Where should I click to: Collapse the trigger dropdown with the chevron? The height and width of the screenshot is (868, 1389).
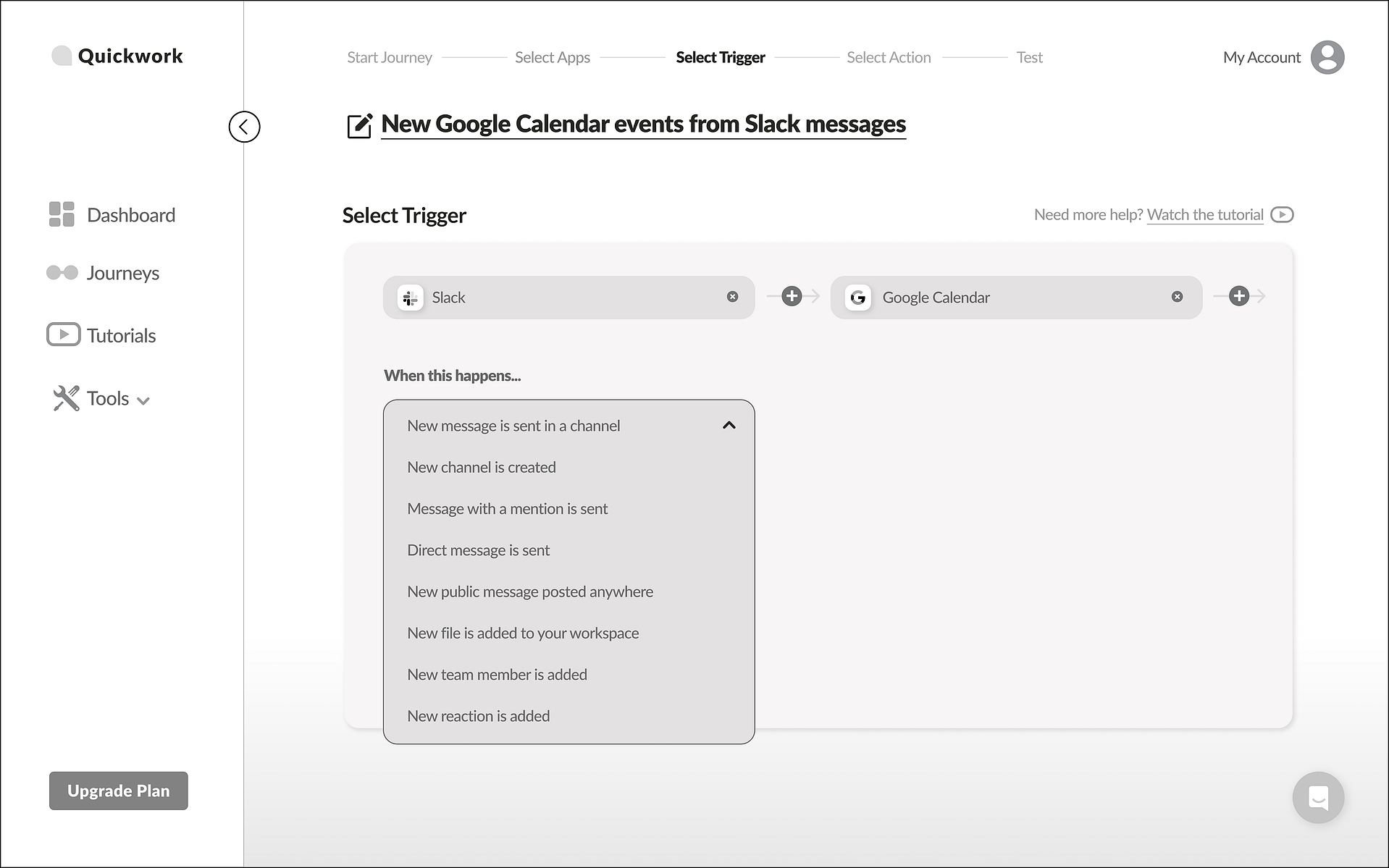[729, 426]
